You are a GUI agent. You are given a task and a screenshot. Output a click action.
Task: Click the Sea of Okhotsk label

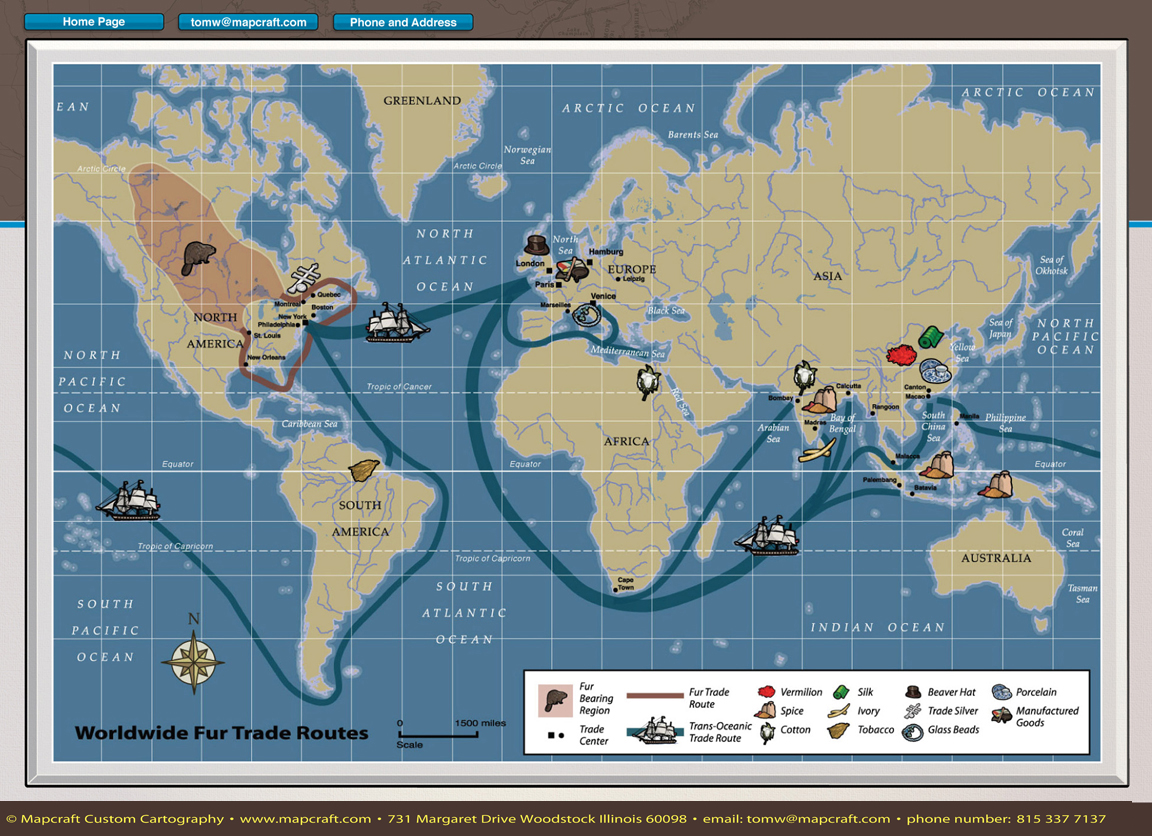[x=1051, y=265]
